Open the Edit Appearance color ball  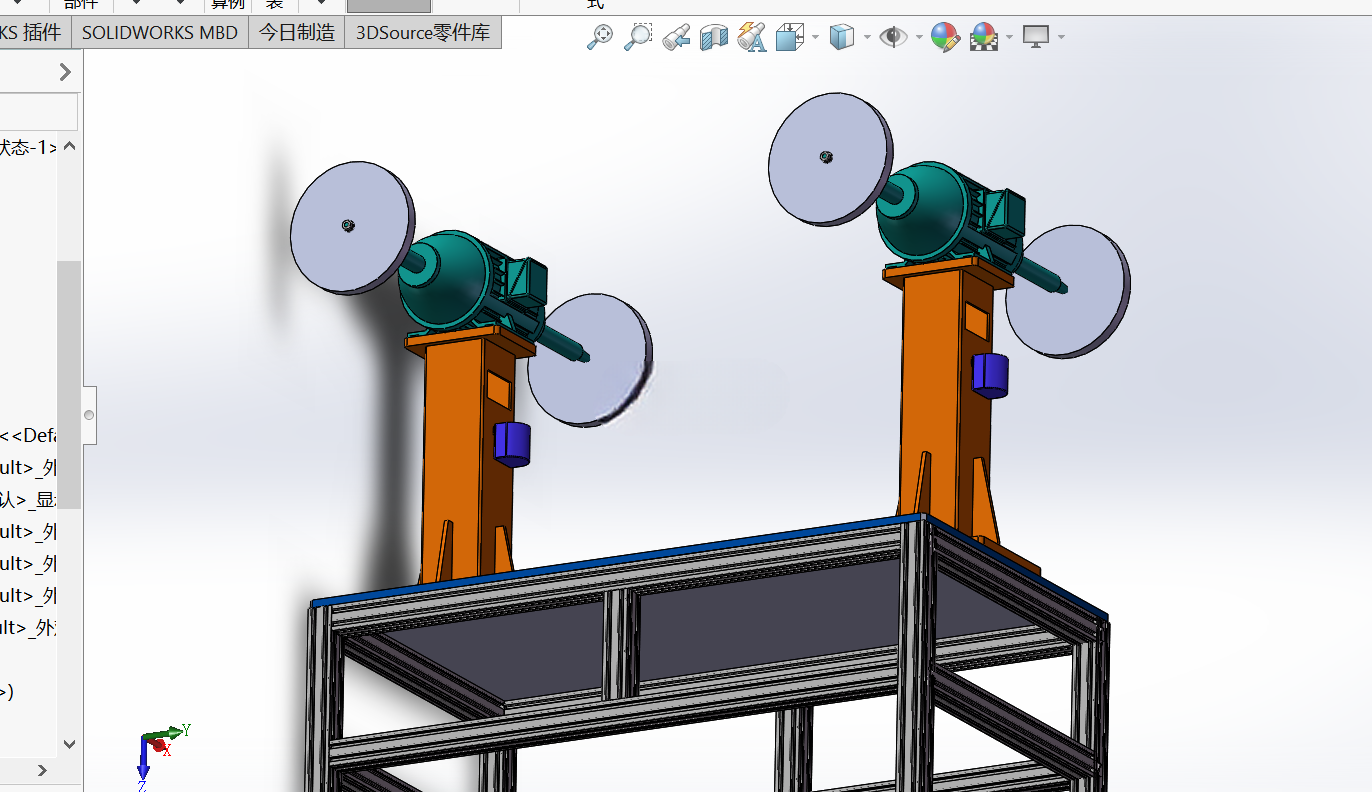945,37
